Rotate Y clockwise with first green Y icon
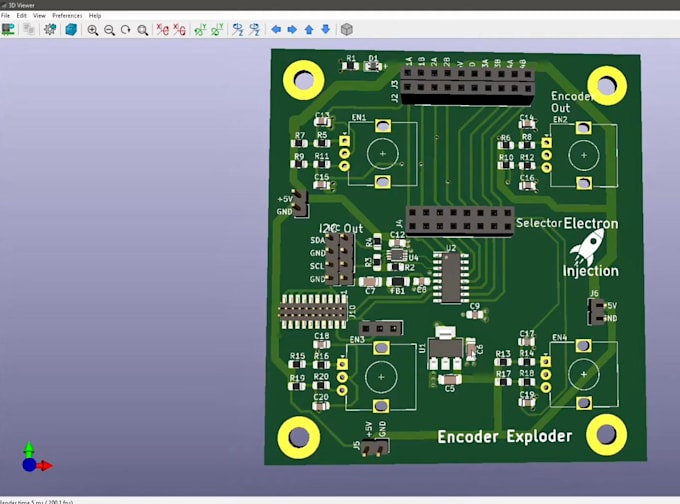 click(x=200, y=29)
